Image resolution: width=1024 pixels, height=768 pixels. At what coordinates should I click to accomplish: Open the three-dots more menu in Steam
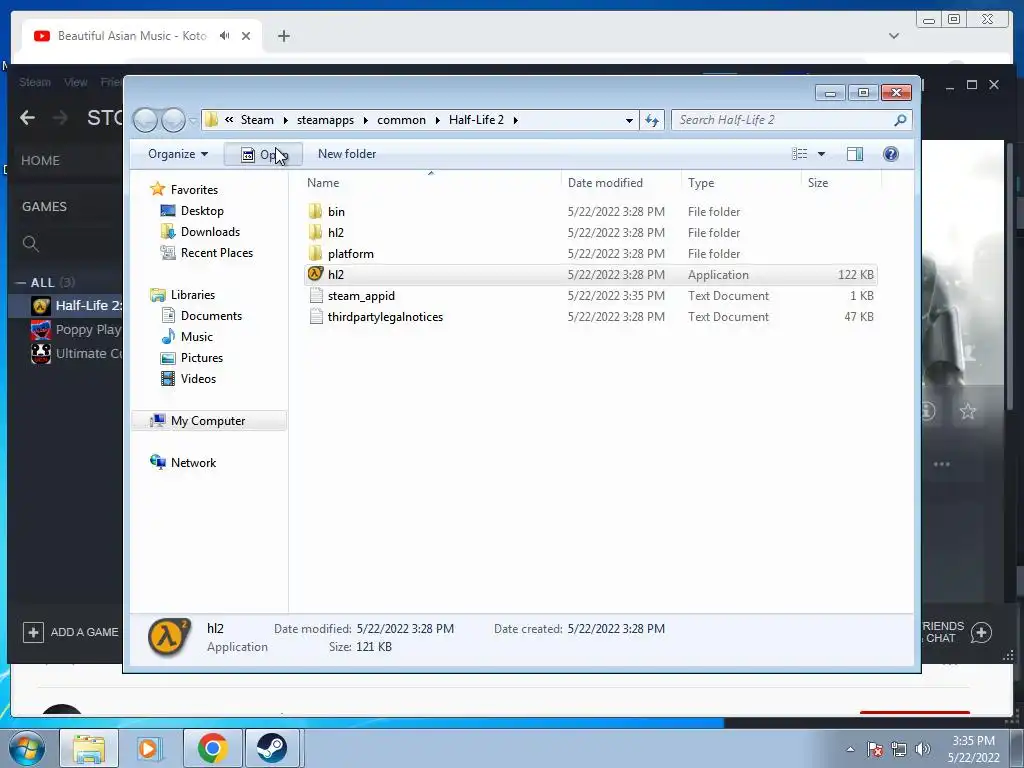(x=942, y=464)
